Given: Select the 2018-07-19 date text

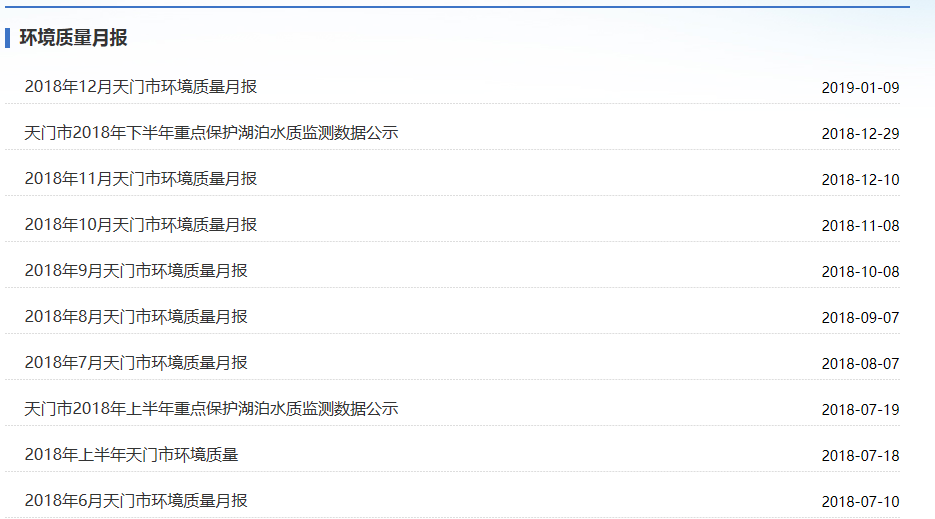Looking at the screenshot, I should pos(860,410).
